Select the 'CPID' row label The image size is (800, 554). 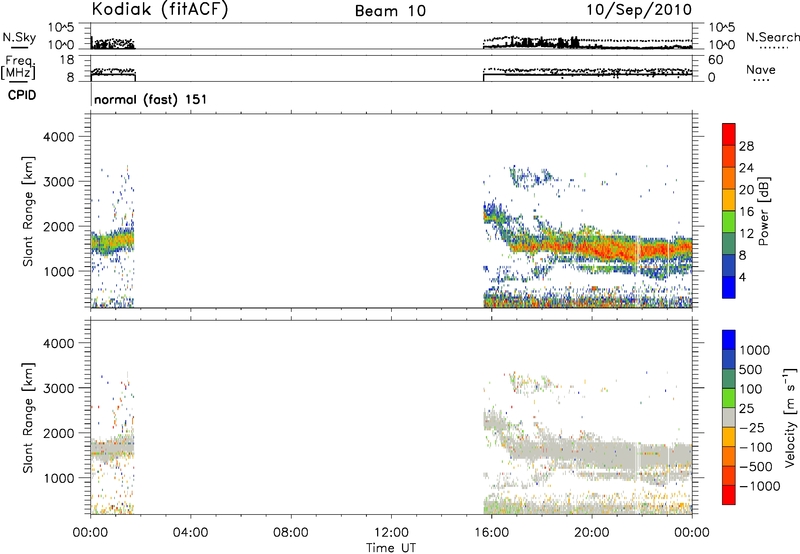click(22, 95)
